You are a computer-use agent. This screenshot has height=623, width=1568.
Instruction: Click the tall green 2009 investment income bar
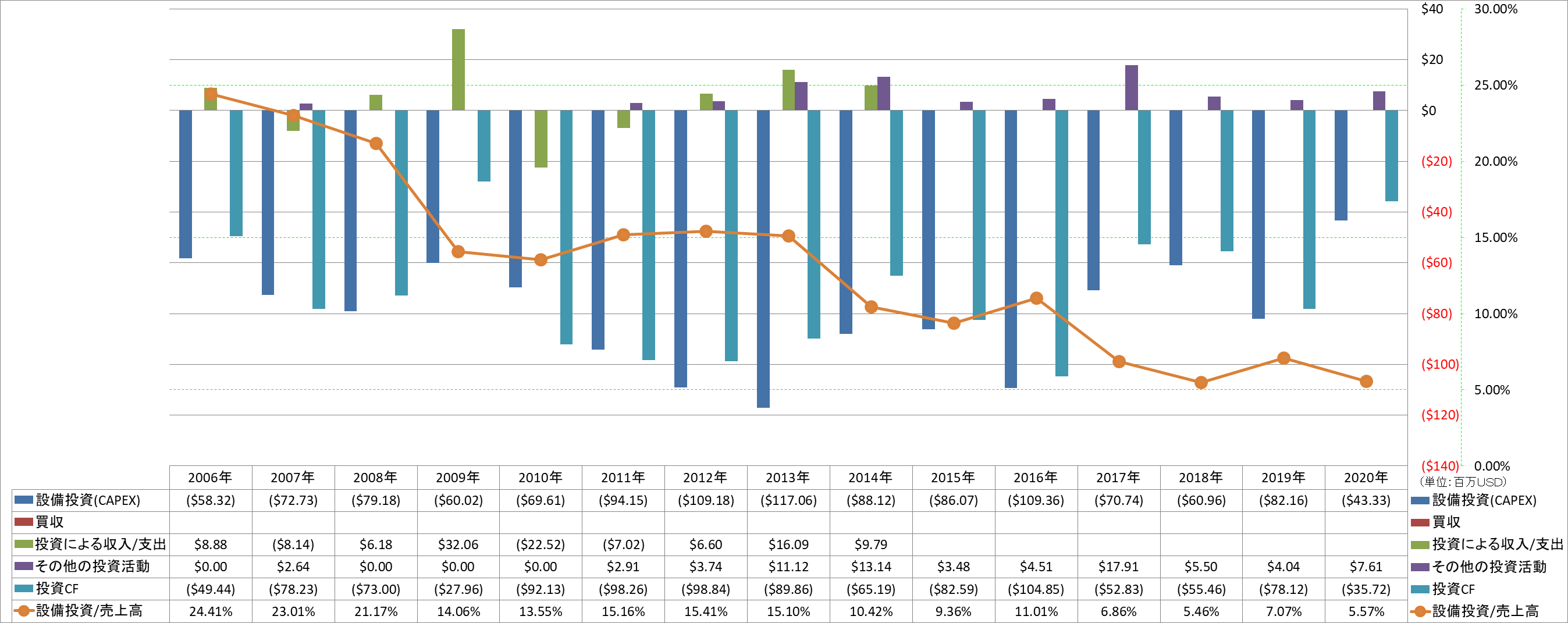pyautogui.click(x=458, y=69)
